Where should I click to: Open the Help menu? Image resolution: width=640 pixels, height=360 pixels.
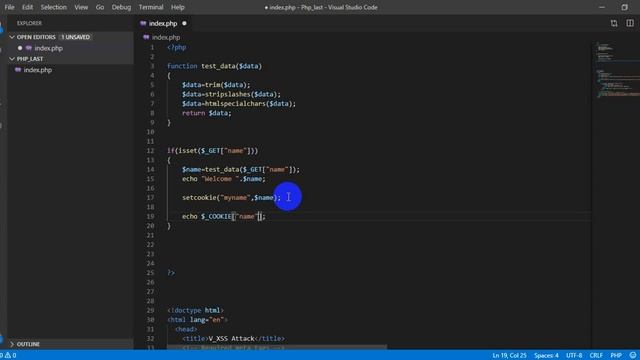(178, 7)
